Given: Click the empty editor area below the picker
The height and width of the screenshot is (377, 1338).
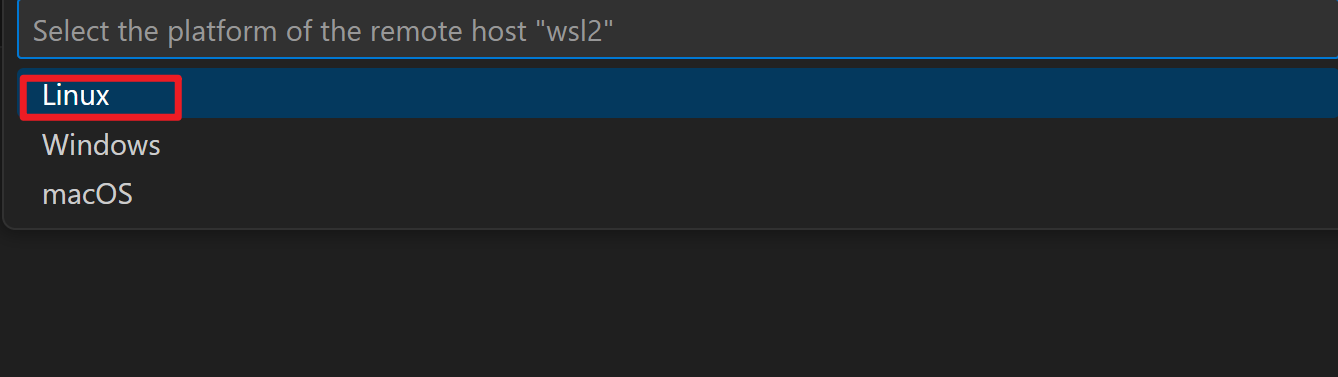Looking at the screenshot, I should point(669,305).
